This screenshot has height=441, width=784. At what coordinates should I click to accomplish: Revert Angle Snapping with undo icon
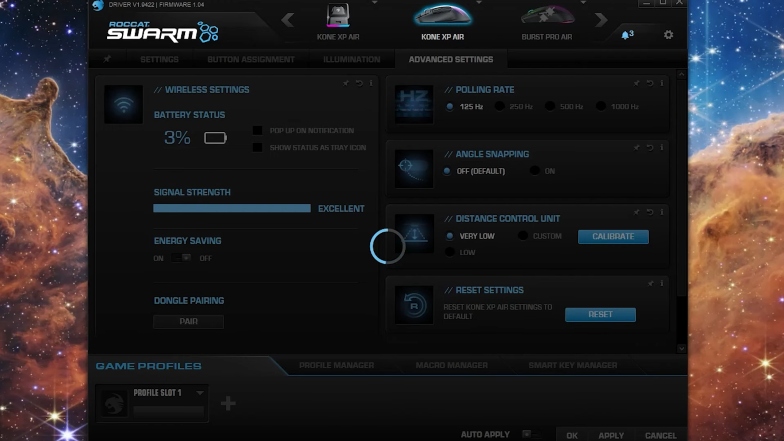click(650, 148)
